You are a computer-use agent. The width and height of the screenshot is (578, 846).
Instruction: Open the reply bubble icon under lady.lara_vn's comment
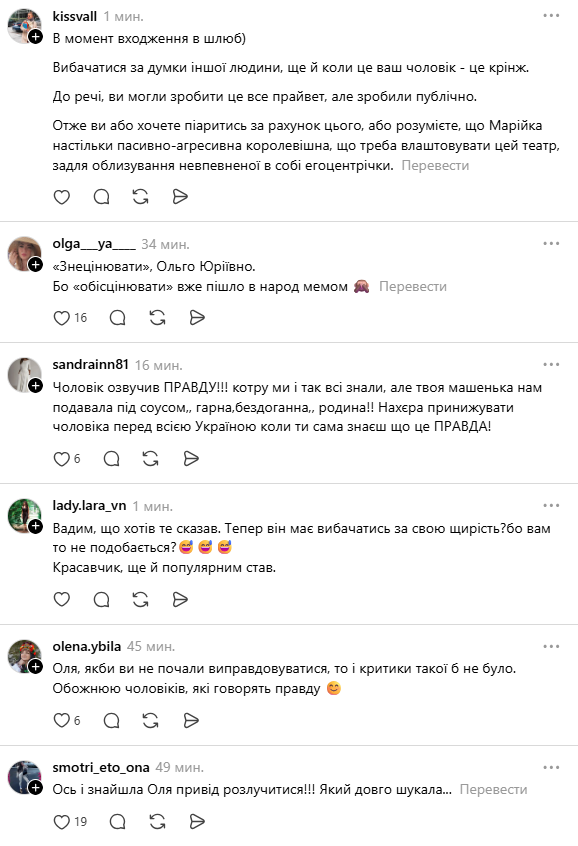pyautogui.click(x=101, y=600)
